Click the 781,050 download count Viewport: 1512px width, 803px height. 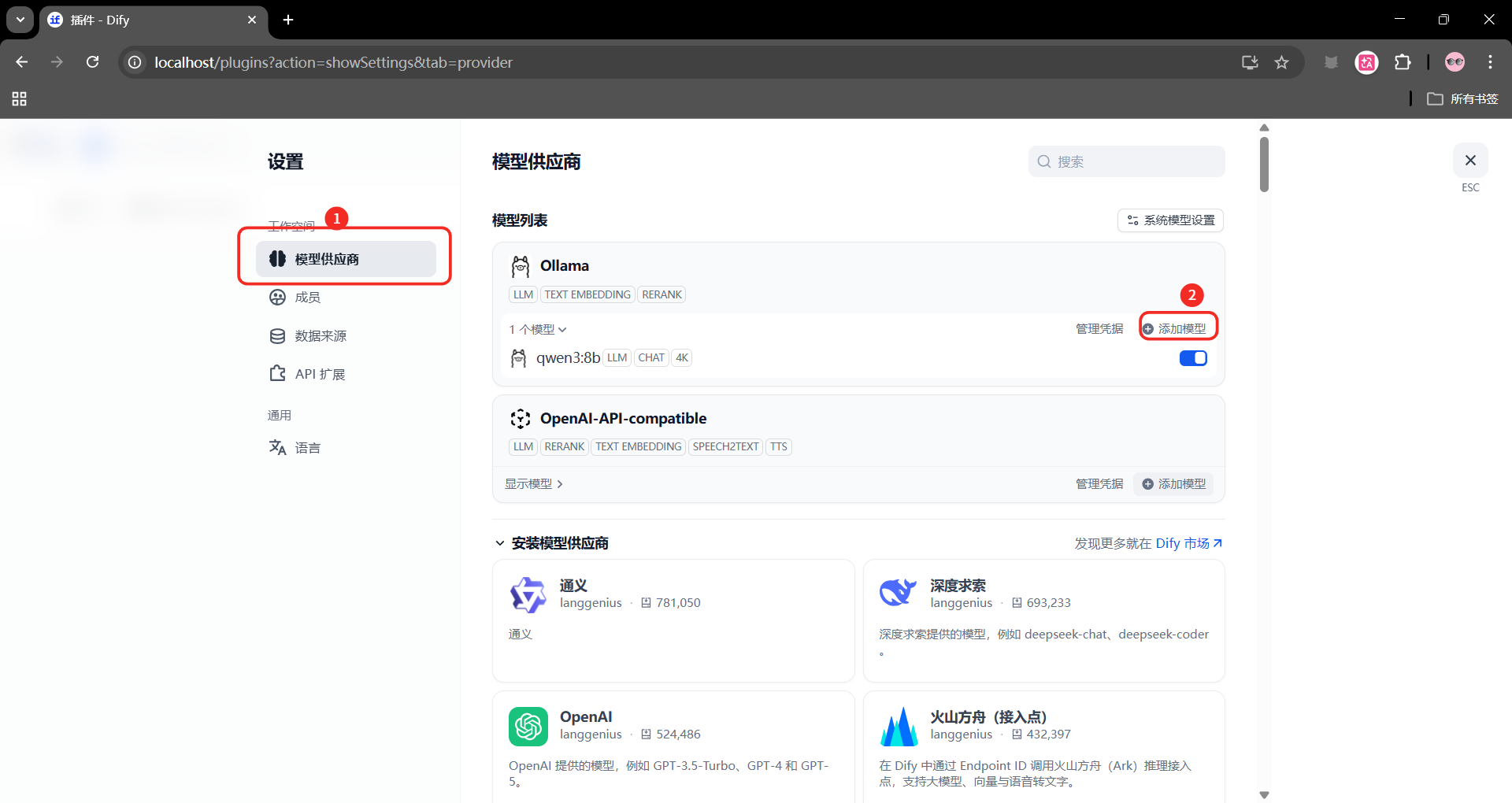[x=678, y=603]
